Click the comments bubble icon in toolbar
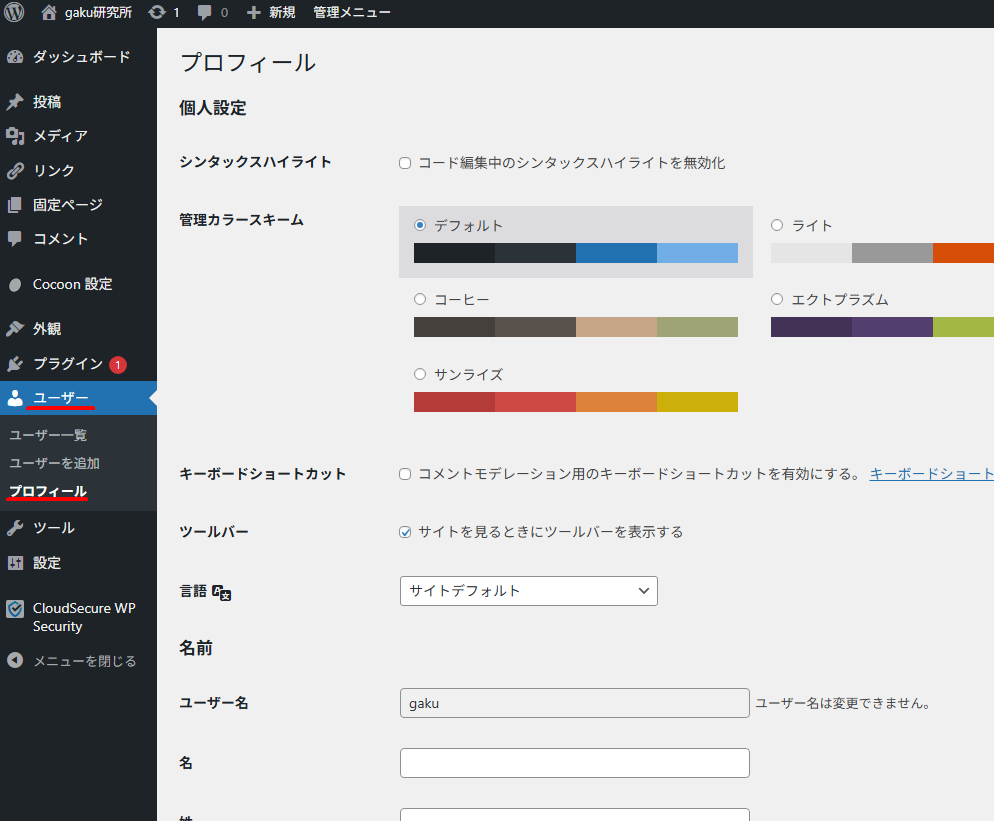This screenshot has height=821, width=994. point(205,13)
